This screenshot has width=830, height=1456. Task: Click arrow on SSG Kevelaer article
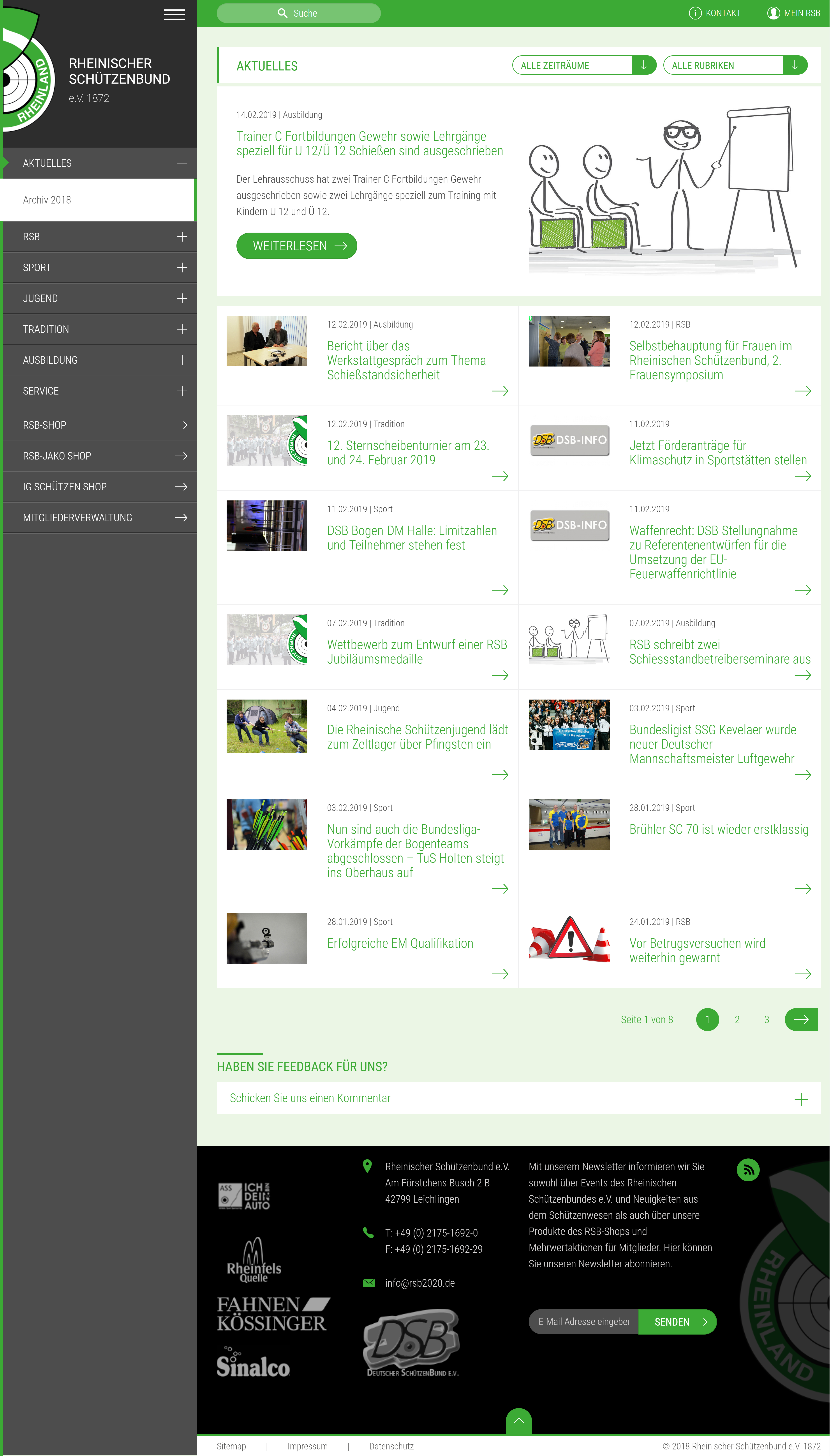(x=803, y=775)
